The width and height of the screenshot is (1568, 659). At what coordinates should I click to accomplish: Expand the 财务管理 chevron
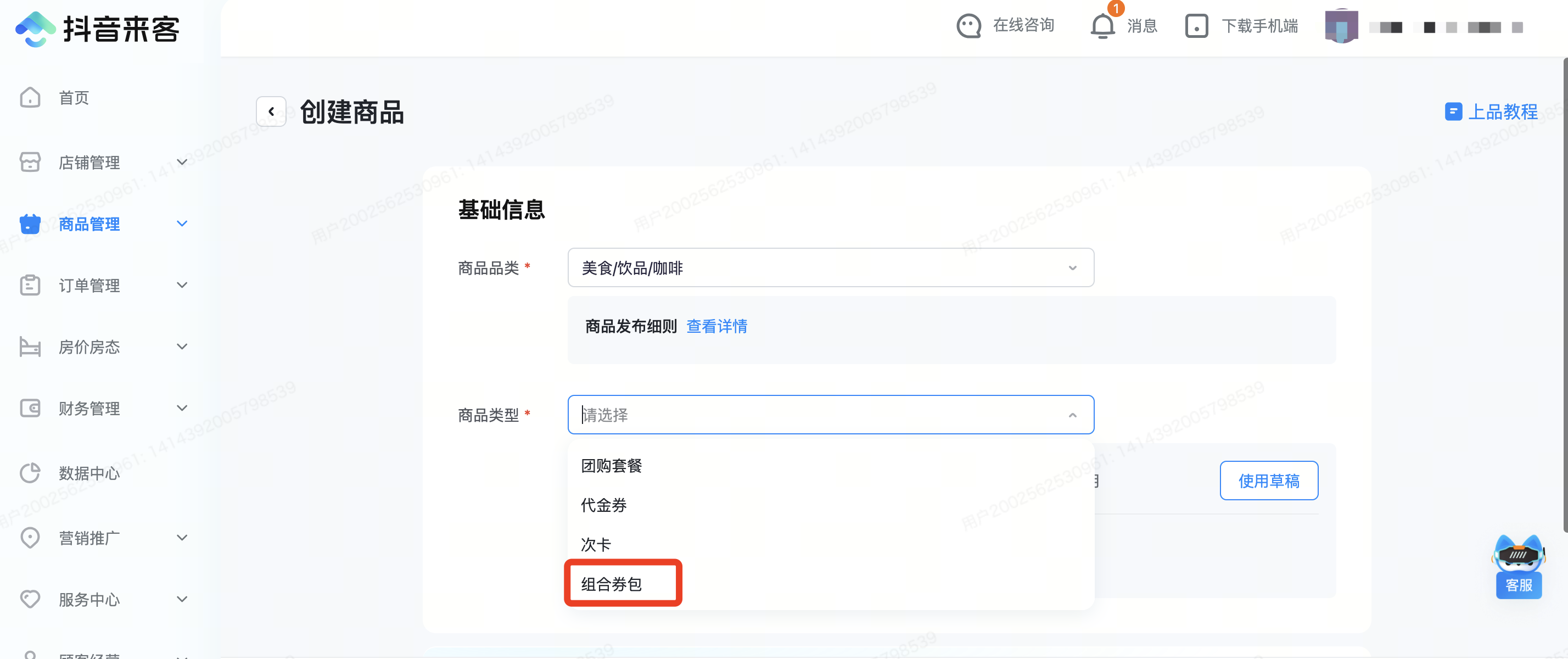(x=181, y=408)
